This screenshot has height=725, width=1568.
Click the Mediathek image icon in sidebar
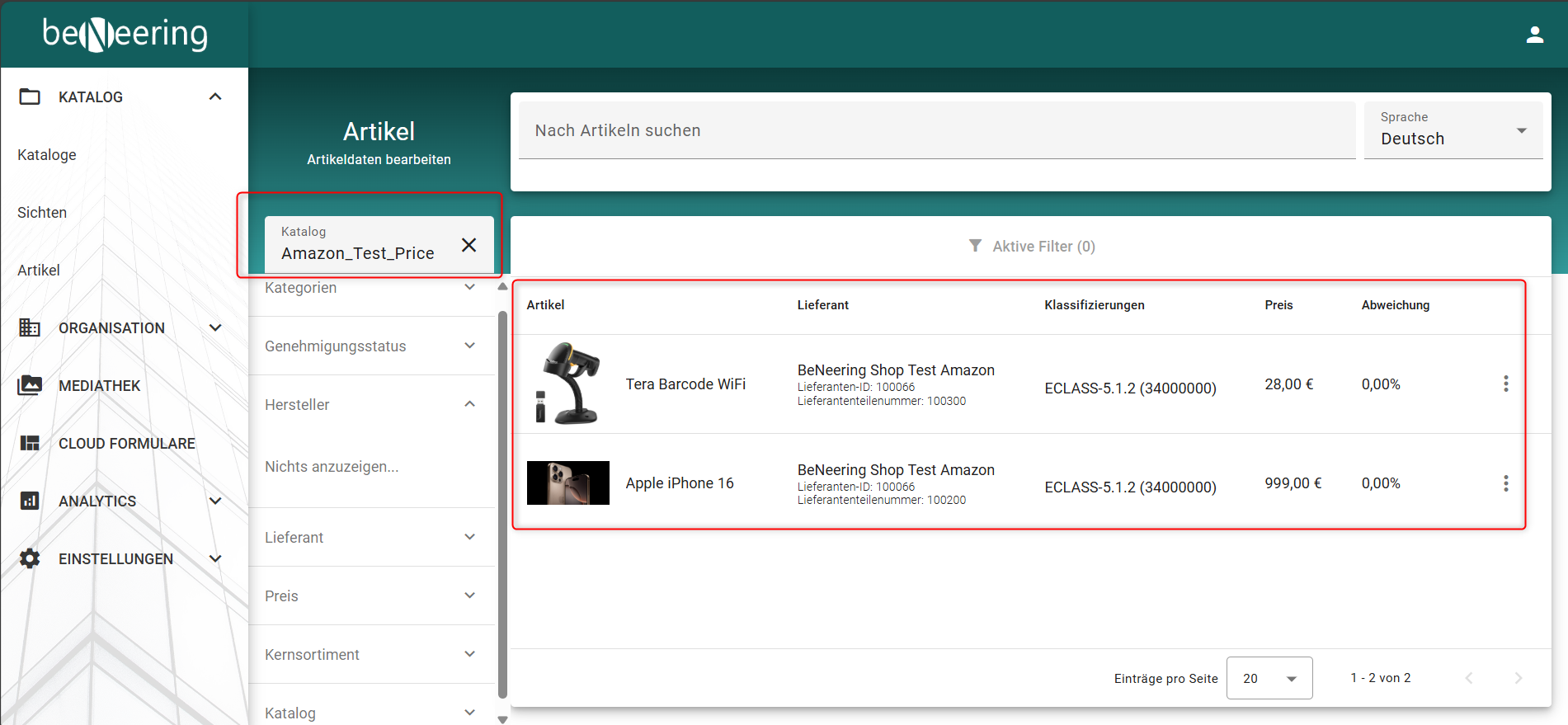pyautogui.click(x=30, y=385)
